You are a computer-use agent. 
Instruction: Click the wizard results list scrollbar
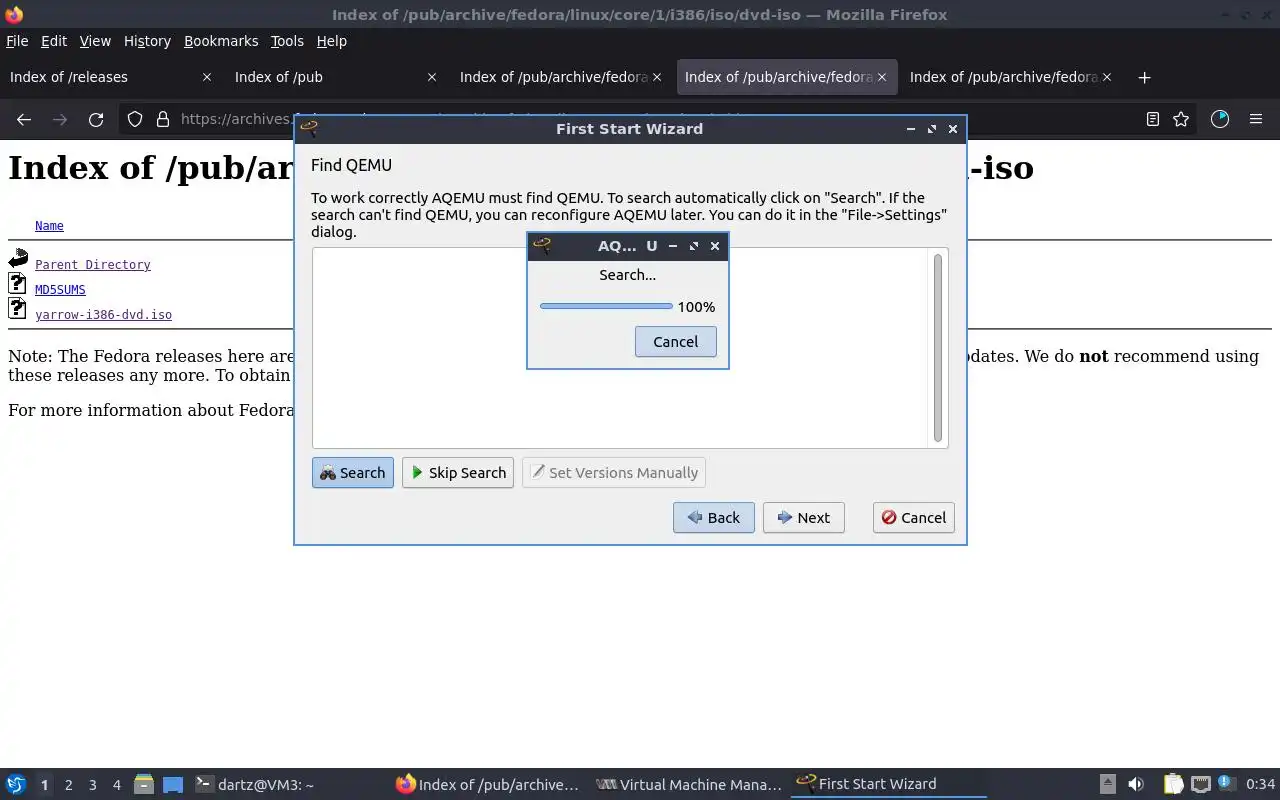click(938, 348)
